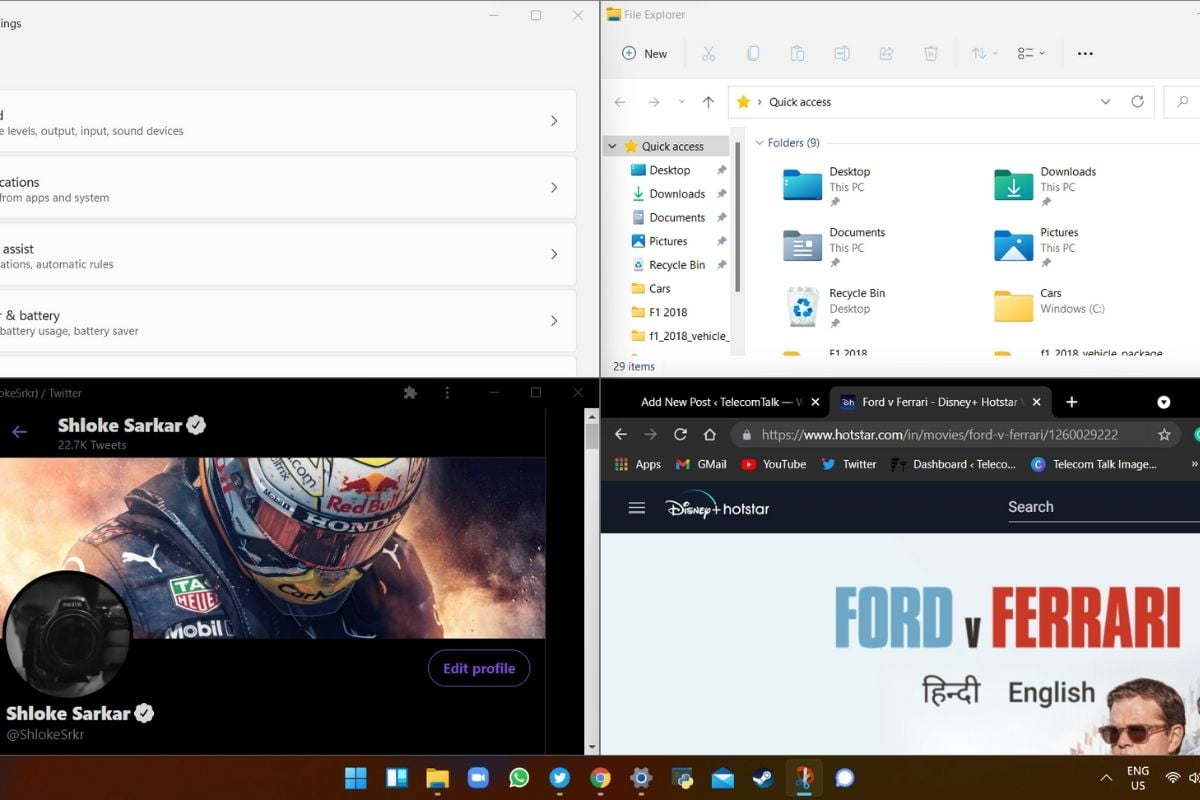Image resolution: width=1200 pixels, height=800 pixels.
Task: Close the Ford v Ferrari Hotstar tab
Action: (x=1036, y=402)
